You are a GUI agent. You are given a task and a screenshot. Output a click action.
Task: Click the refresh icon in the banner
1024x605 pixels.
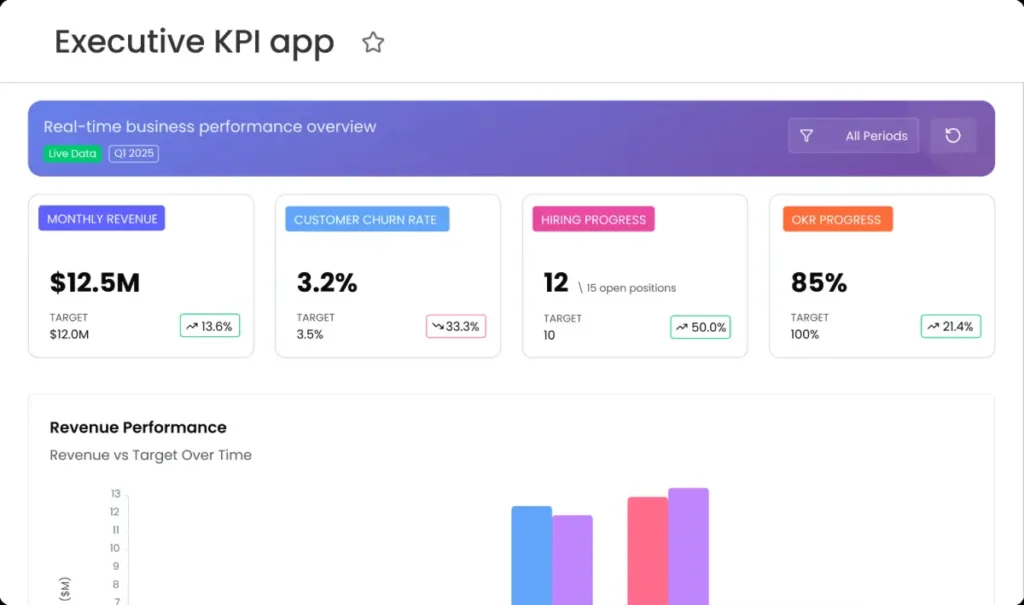pos(953,135)
